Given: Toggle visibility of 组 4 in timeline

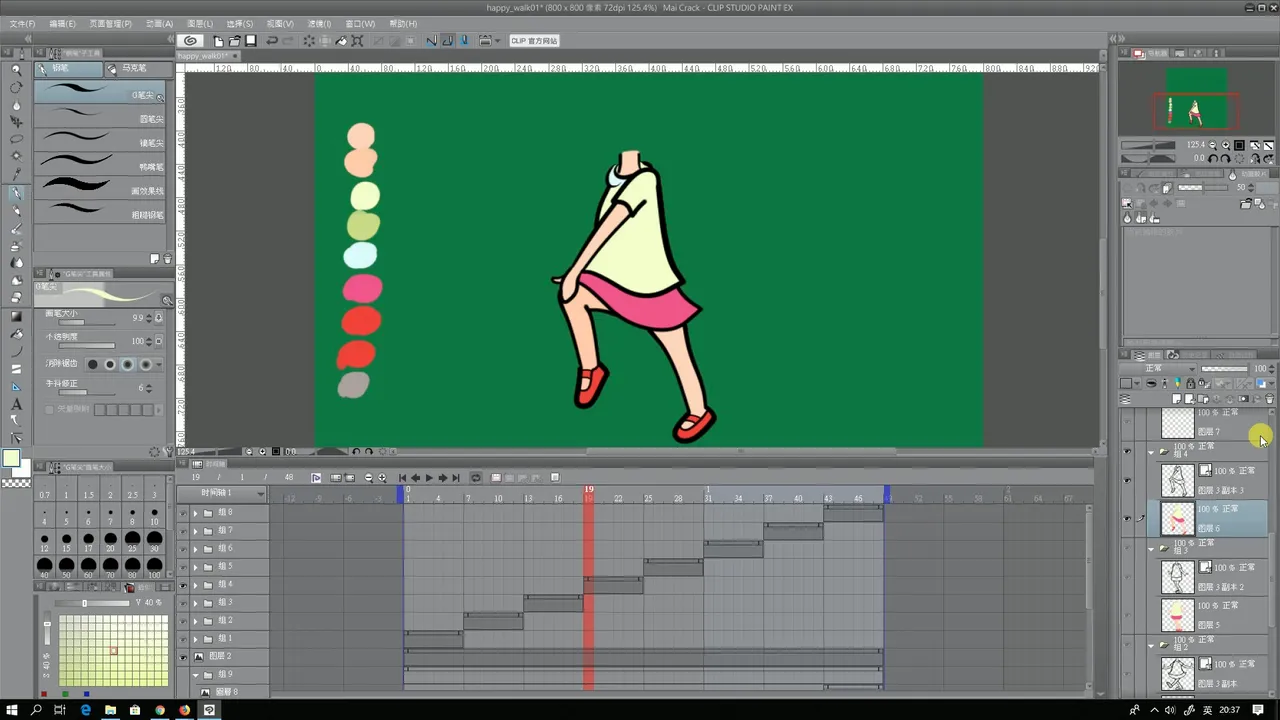Looking at the screenshot, I should point(183,585).
